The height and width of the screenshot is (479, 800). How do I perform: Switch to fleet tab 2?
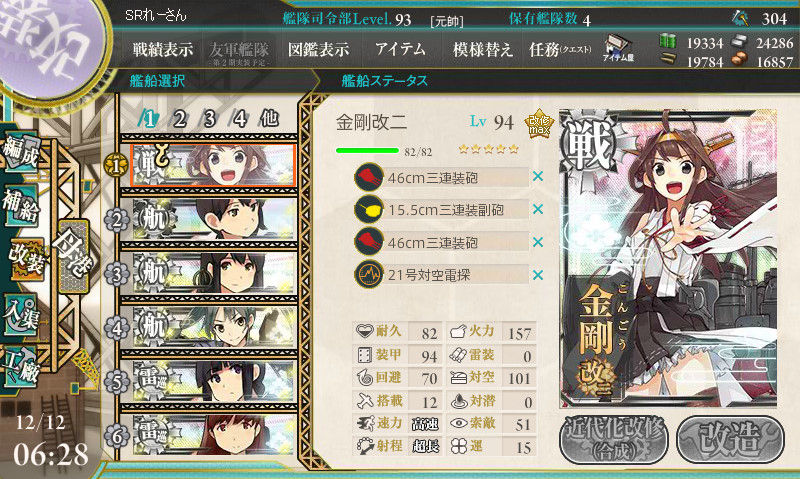point(179,119)
